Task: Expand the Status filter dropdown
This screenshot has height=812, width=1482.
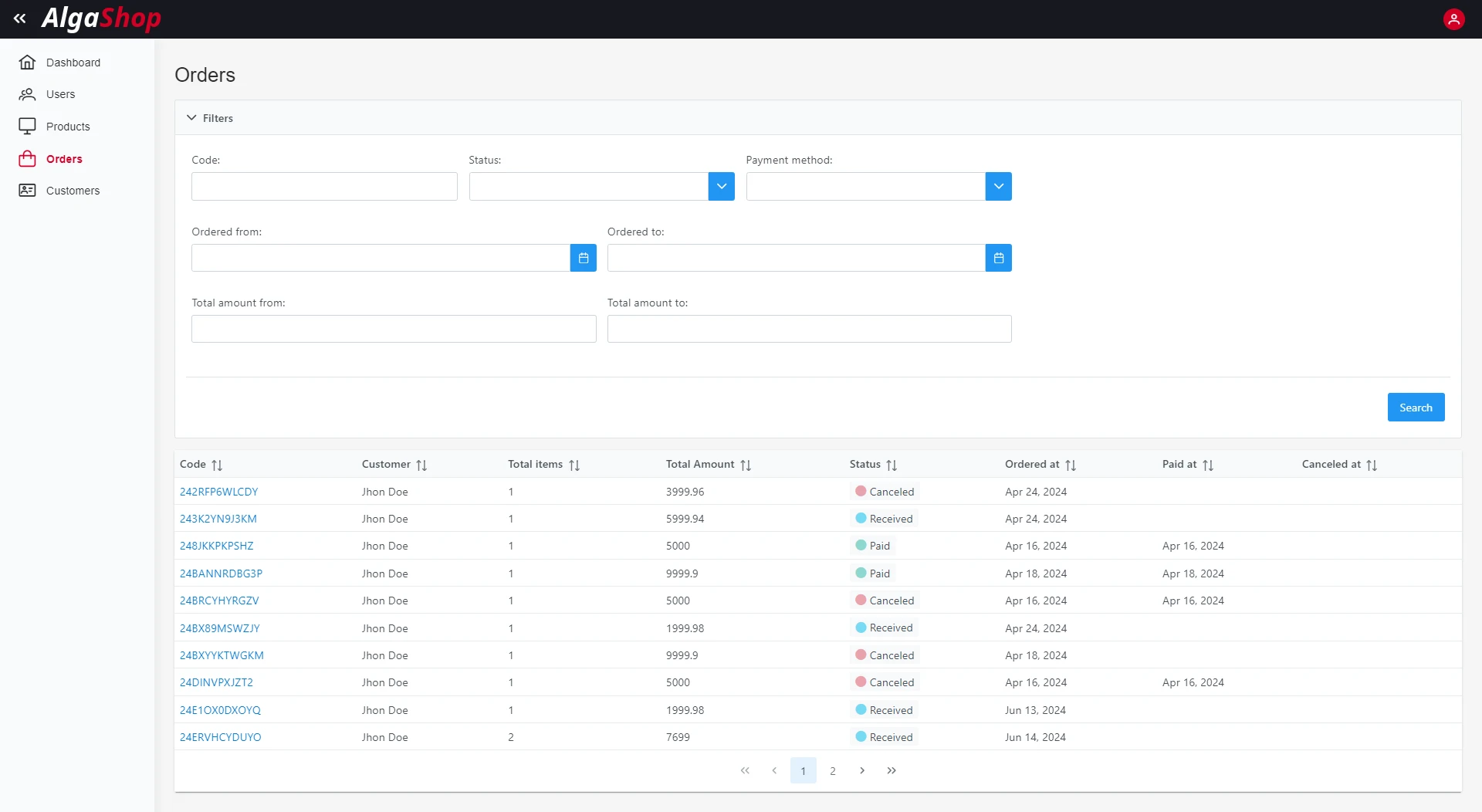Action: (x=721, y=186)
